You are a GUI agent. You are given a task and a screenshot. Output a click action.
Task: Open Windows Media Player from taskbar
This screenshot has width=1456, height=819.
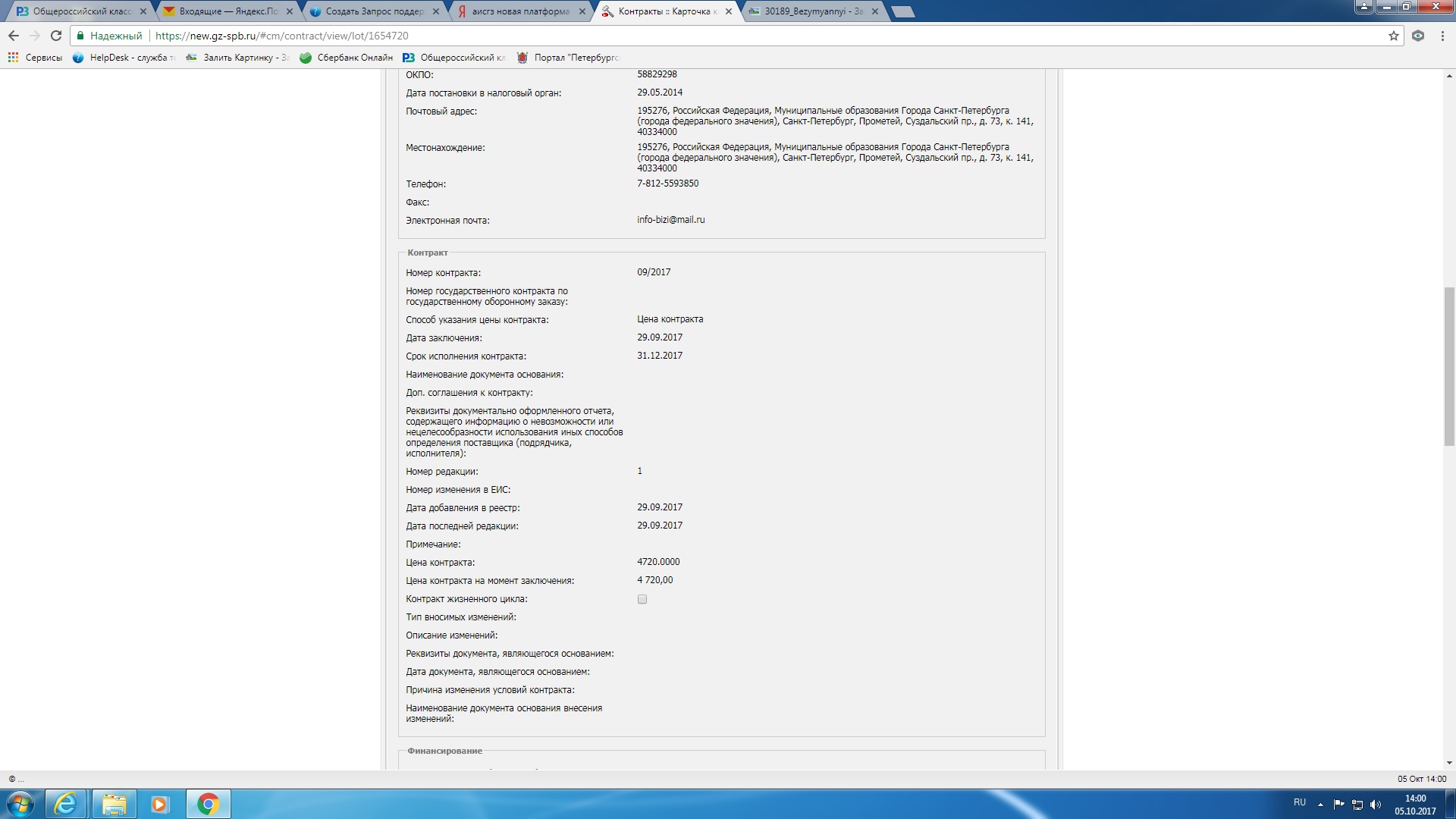[159, 804]
